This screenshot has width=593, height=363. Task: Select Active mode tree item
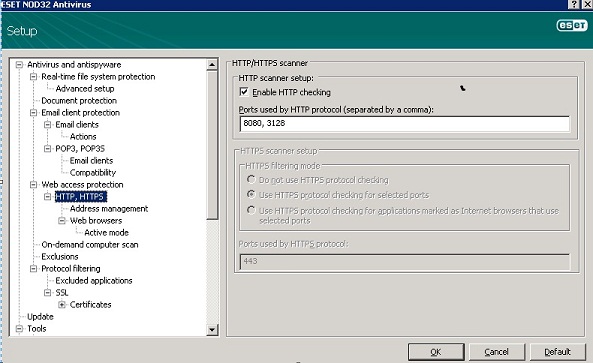click(107, 233)
